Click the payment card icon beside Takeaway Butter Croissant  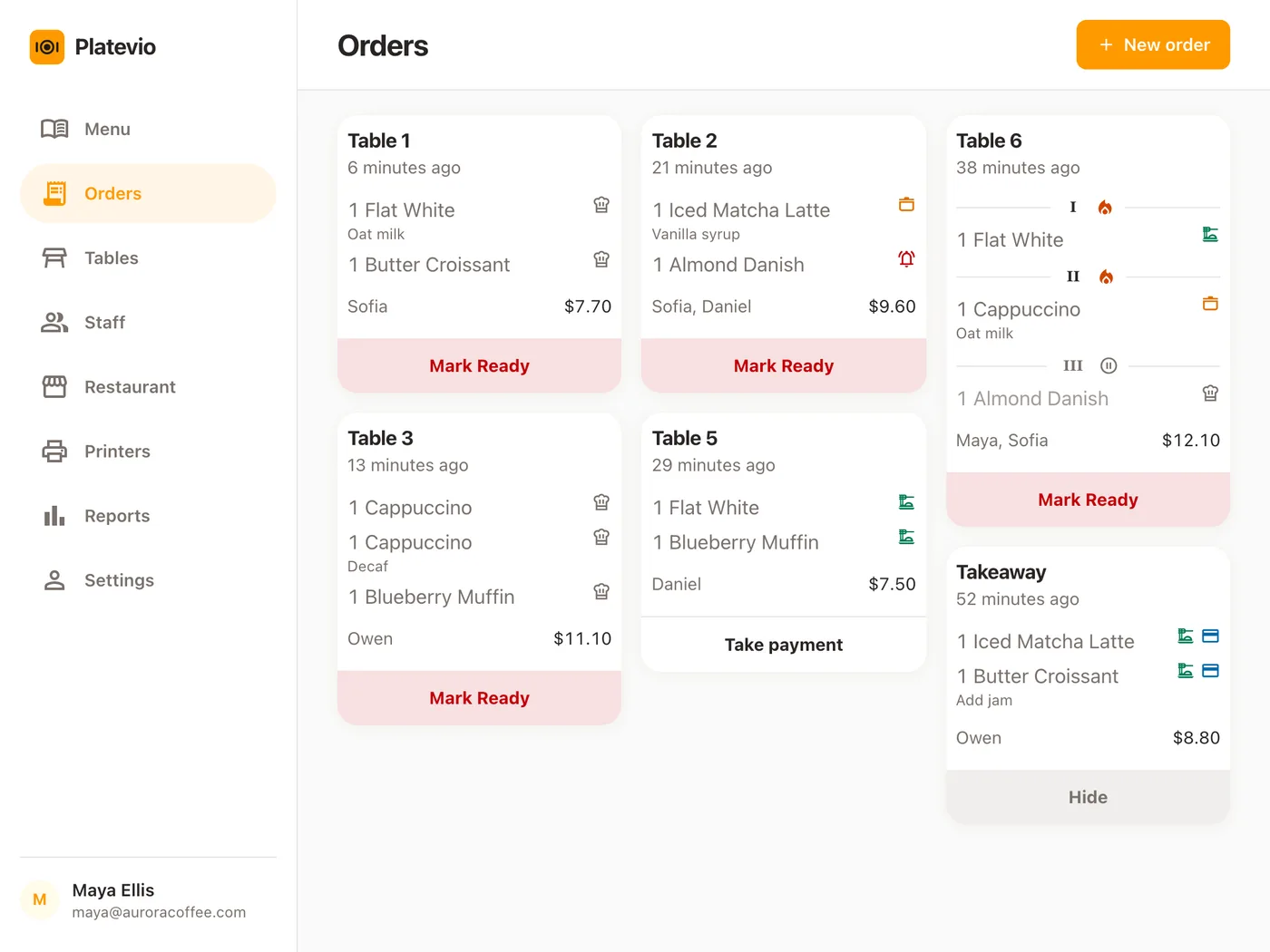[1210, 671]
